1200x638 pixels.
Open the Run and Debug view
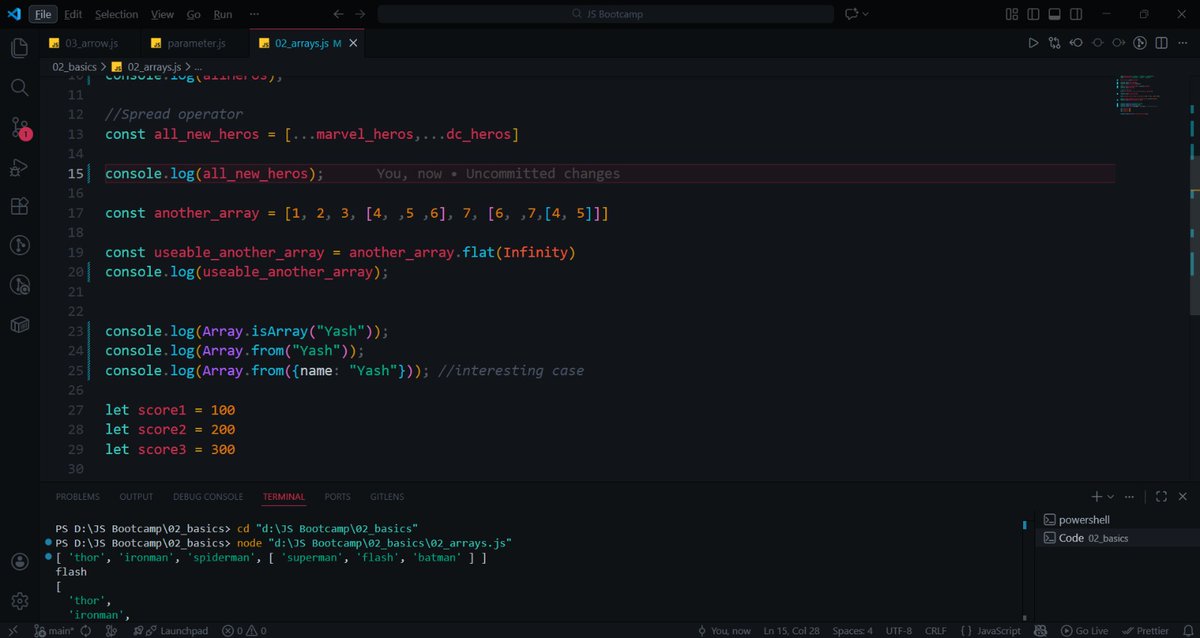tap(19, 167)
